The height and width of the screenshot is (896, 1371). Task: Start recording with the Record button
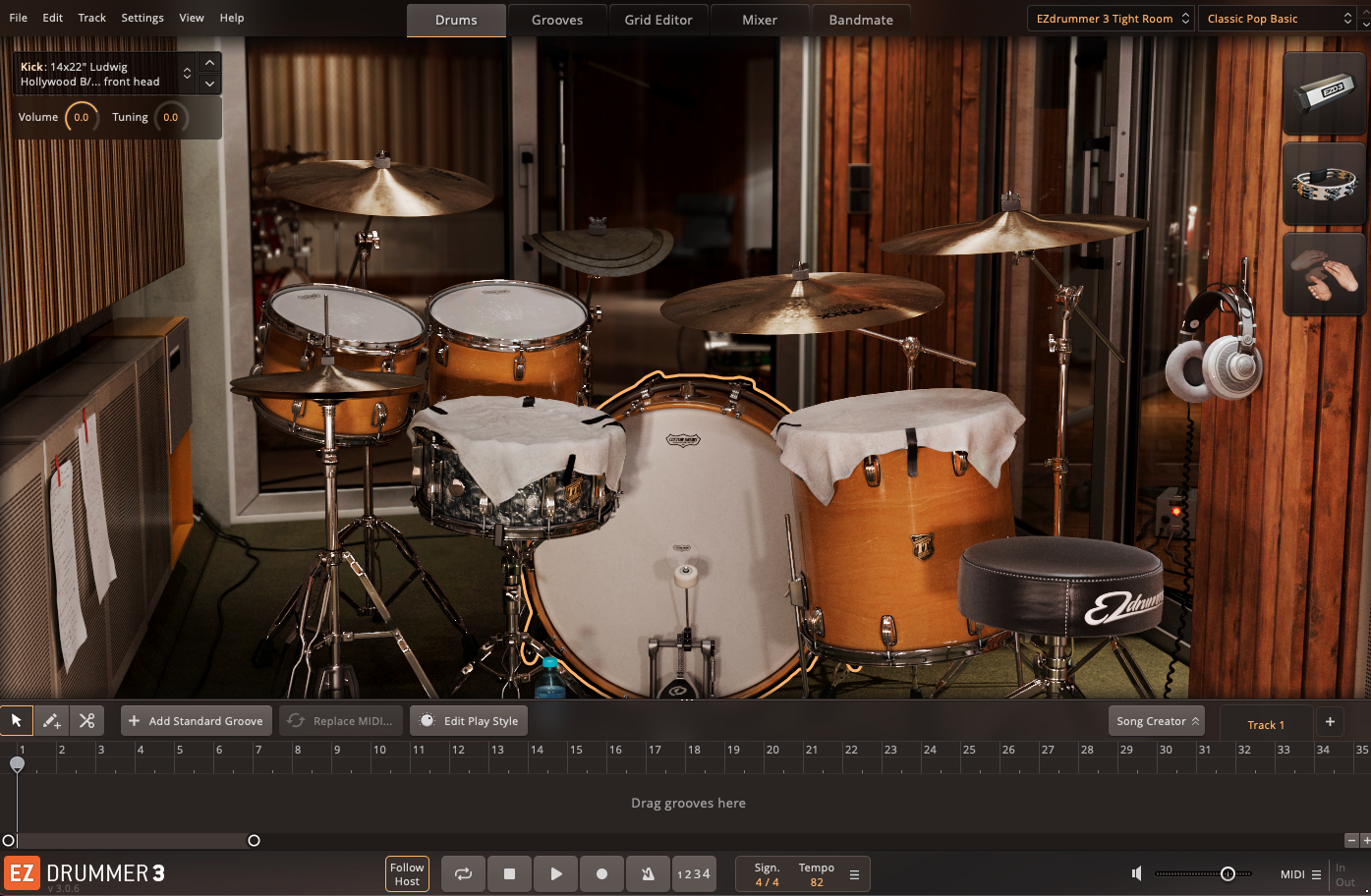tap(602, 873)
